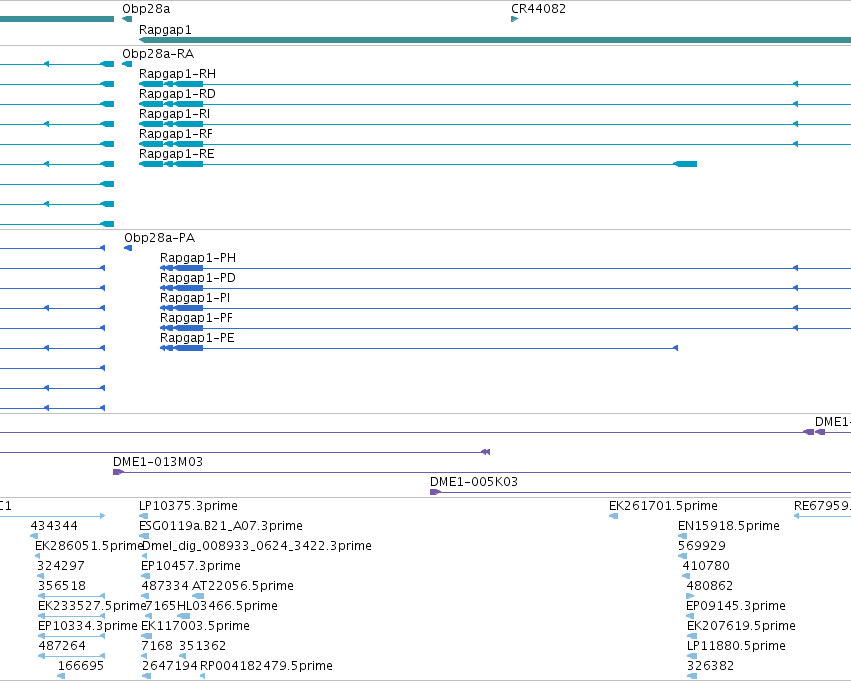Select the EK117003.5prime EST label

click(x=195, y=626)
